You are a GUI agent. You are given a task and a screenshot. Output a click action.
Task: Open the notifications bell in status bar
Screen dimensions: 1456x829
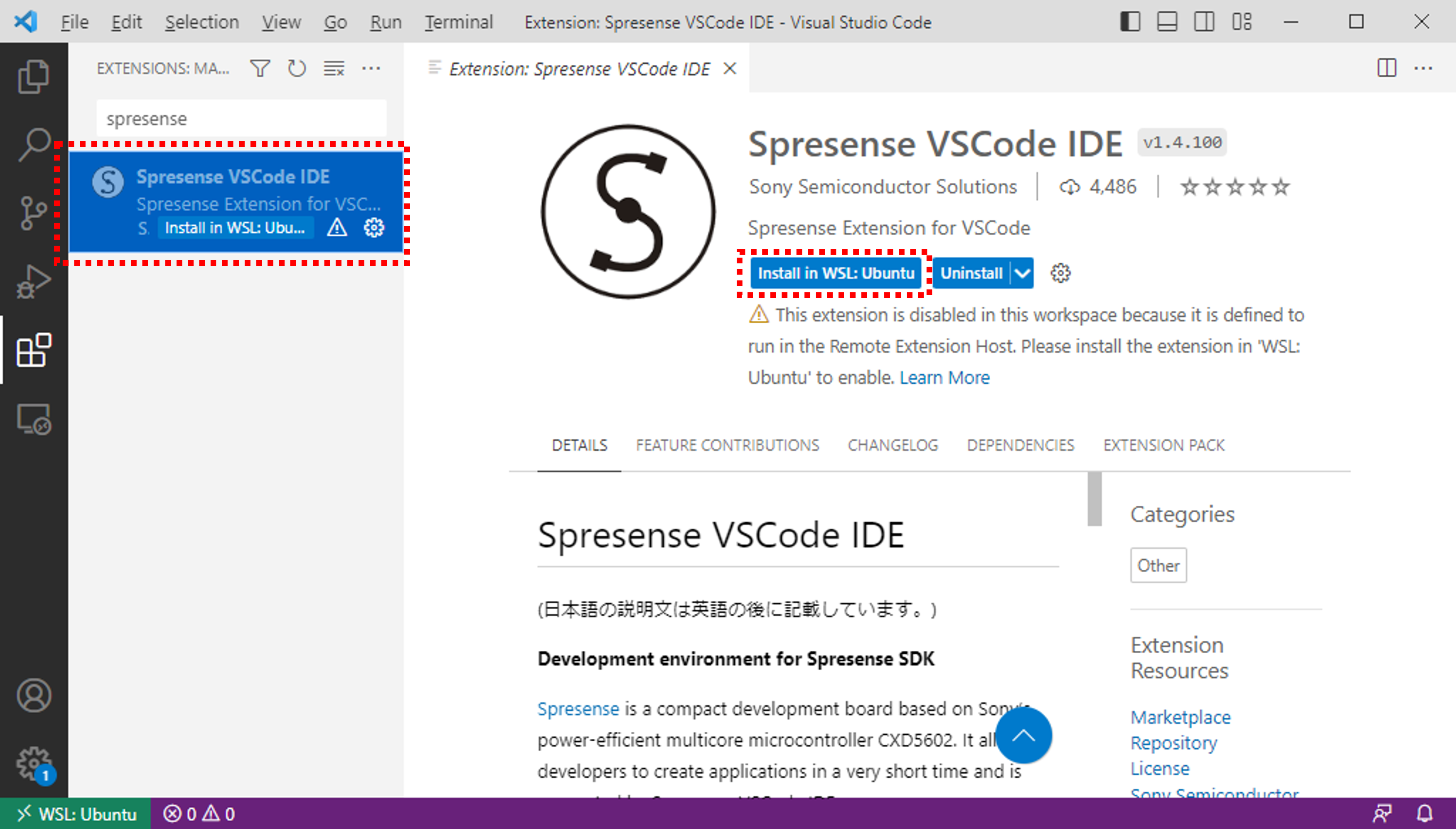pos(1425,814)
